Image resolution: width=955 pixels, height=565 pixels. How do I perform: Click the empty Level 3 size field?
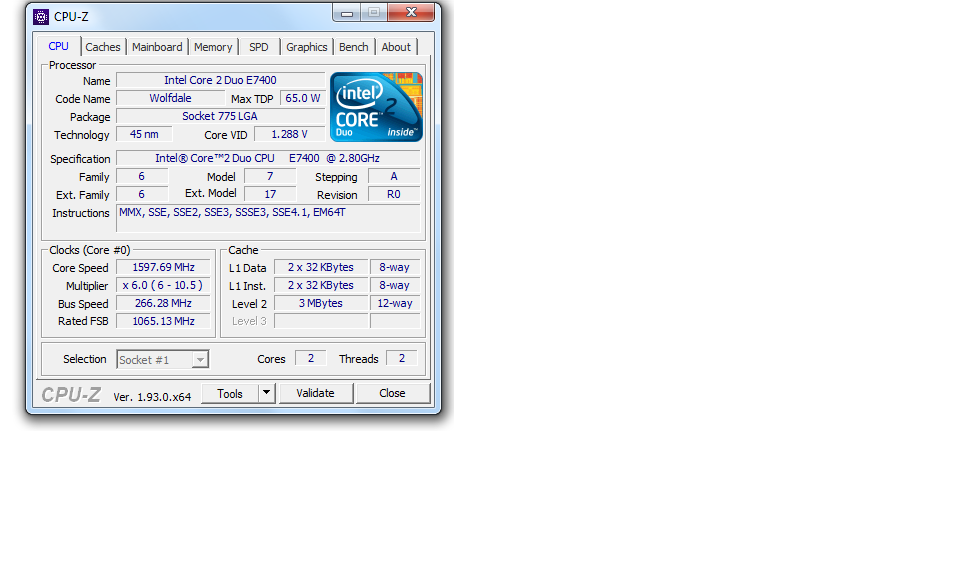(321, 321)
